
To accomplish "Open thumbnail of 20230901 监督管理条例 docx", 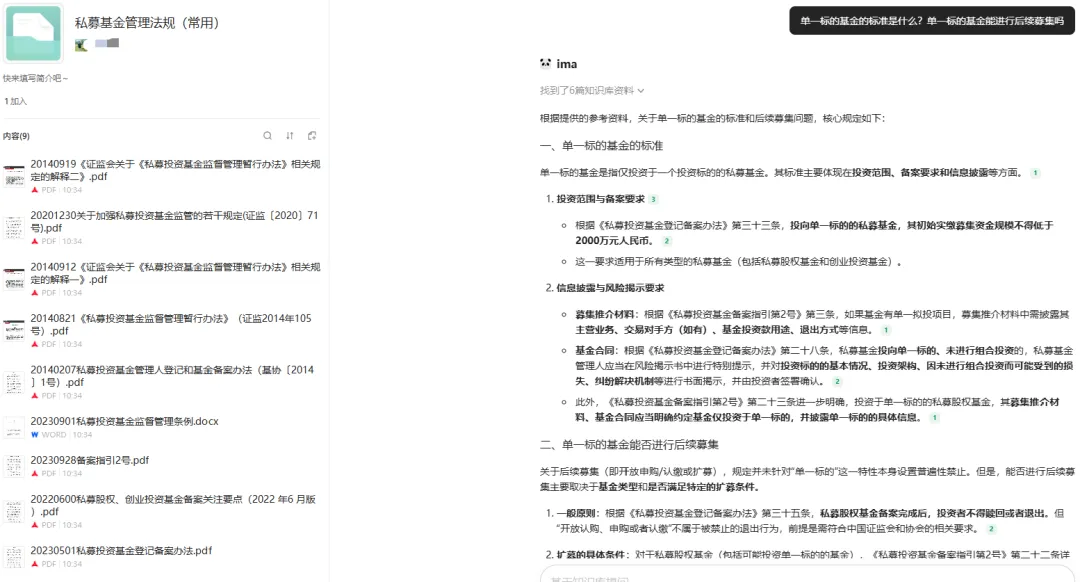I will pos(14,427).
